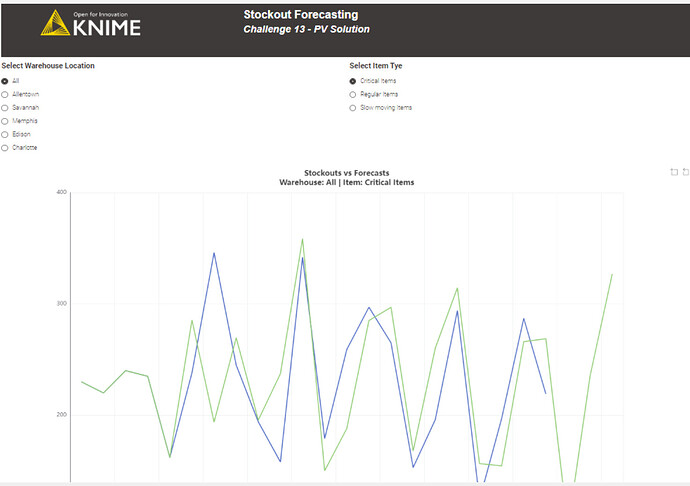Click the Stockout Forecasting header title
This screenshot has height=486, width=690.
[300, 15]
